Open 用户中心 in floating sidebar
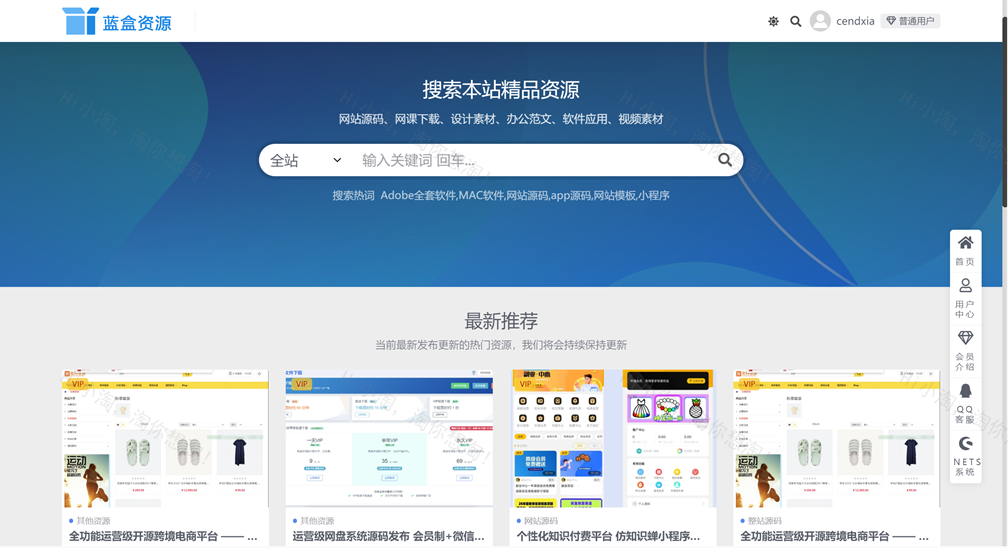 (965, 299)
